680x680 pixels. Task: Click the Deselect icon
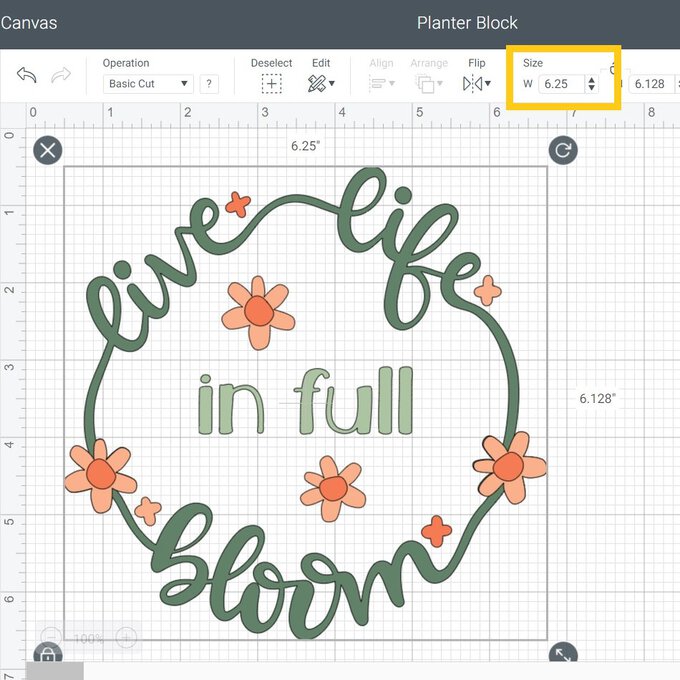pos(271,84)
